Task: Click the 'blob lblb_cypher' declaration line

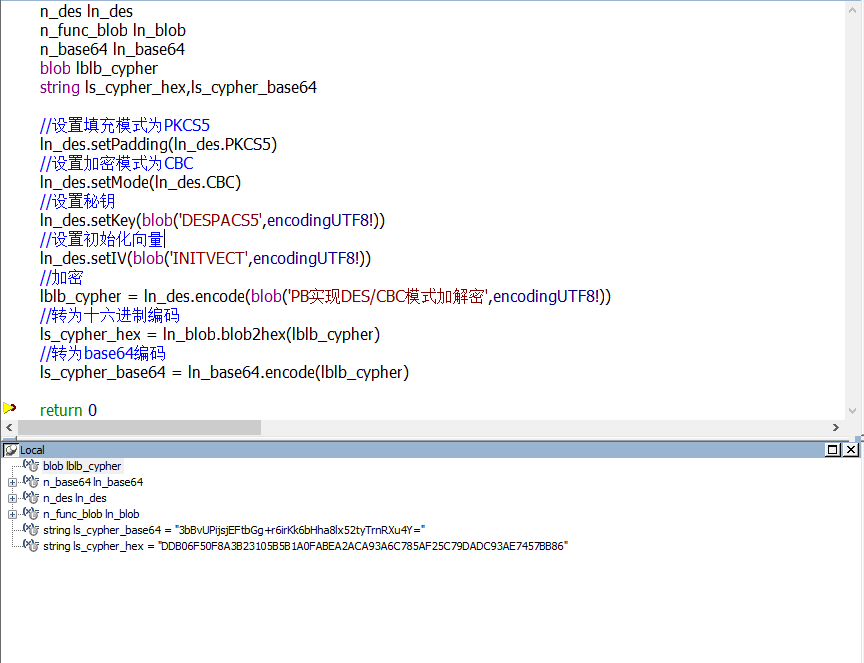Action: point(99,68)
